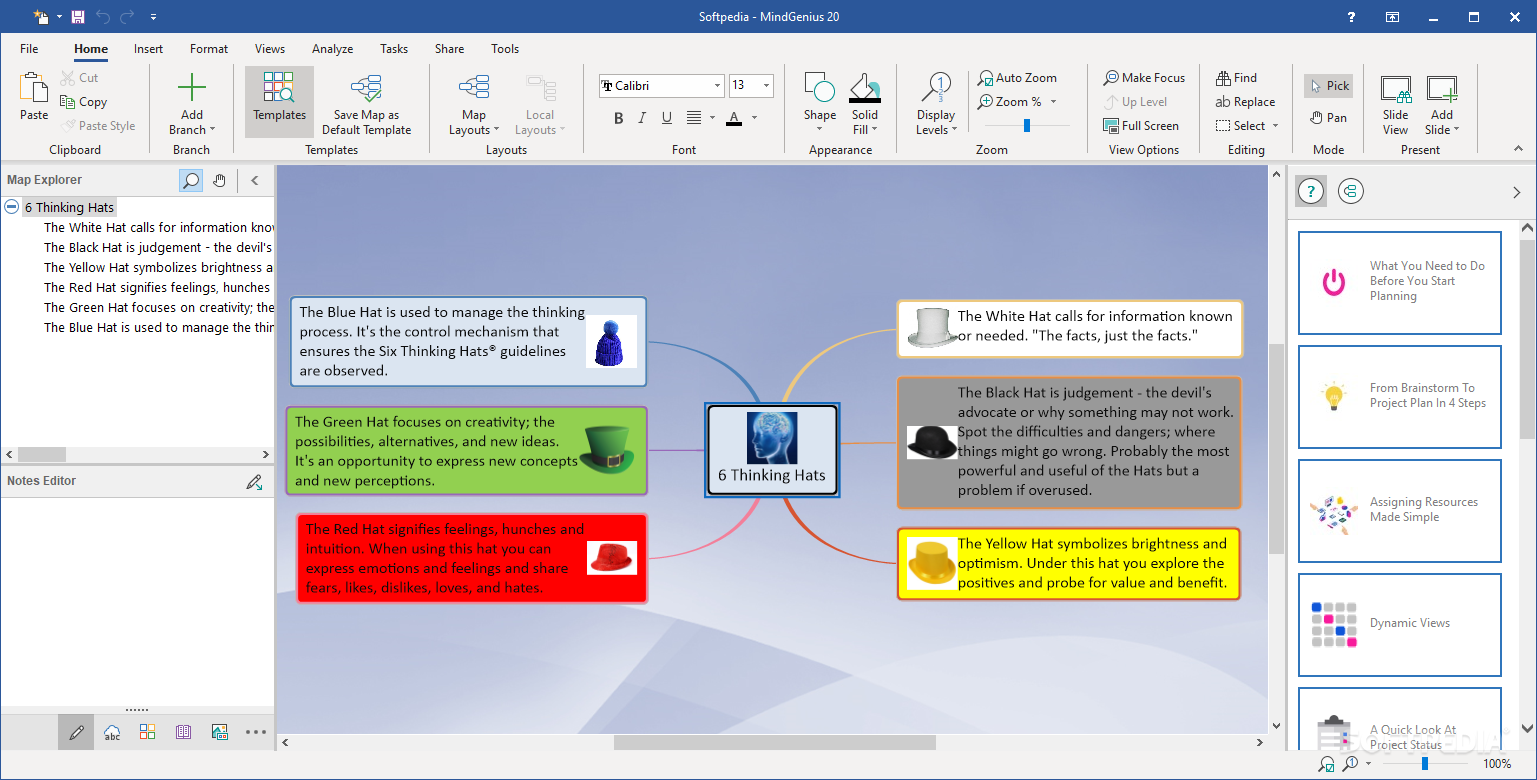This screenshot has height=780, width=1537.
Task: Select the central '6 Thinking Hats' node
Action: coord(772,450)
